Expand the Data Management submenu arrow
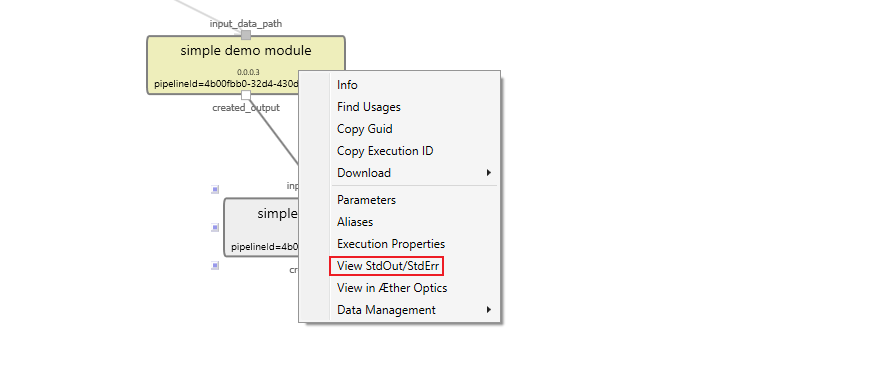The width and height of the screenshot is (881, 369). tap(489, 309)
